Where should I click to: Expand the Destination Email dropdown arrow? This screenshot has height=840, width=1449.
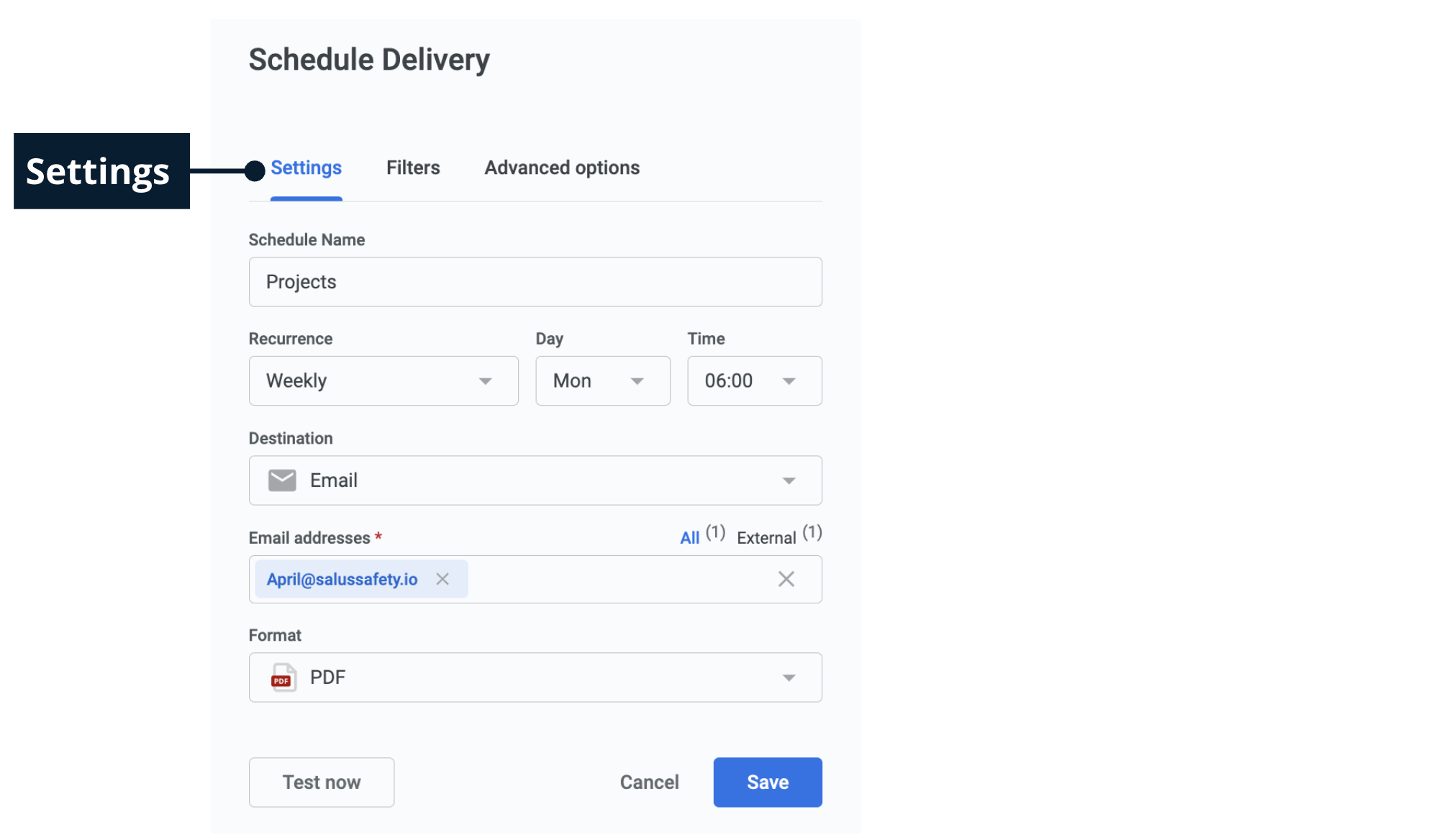[x=789, y=480]
